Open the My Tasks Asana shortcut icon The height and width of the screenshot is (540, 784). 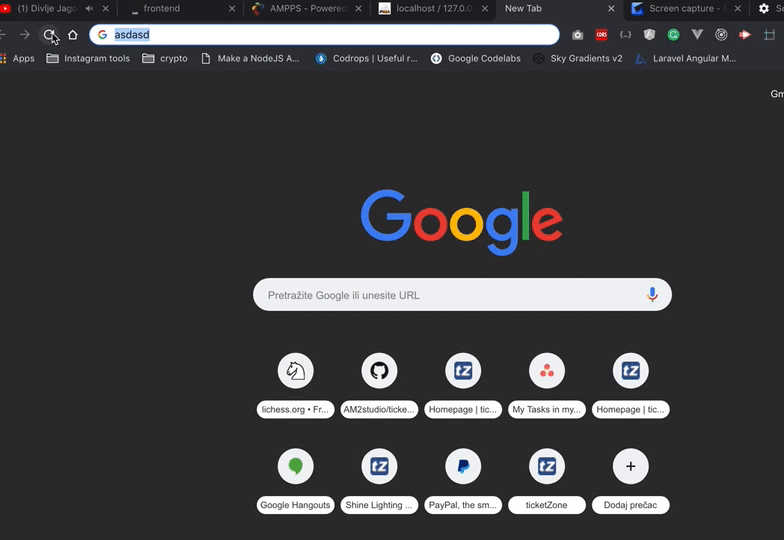pos(547,370)
